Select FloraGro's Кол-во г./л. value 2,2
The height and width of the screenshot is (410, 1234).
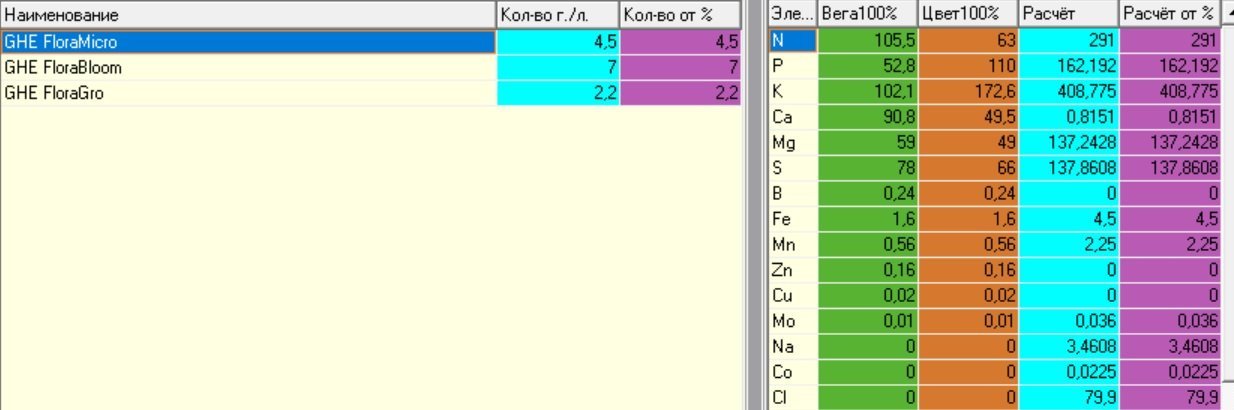pyautogui.click(x=558, y=93)
